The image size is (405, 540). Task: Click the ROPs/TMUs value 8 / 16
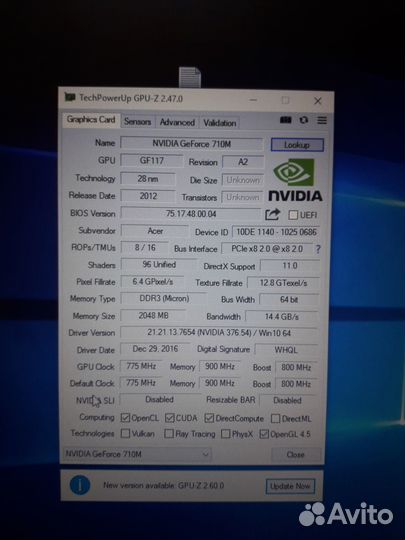tap(145, 248)
